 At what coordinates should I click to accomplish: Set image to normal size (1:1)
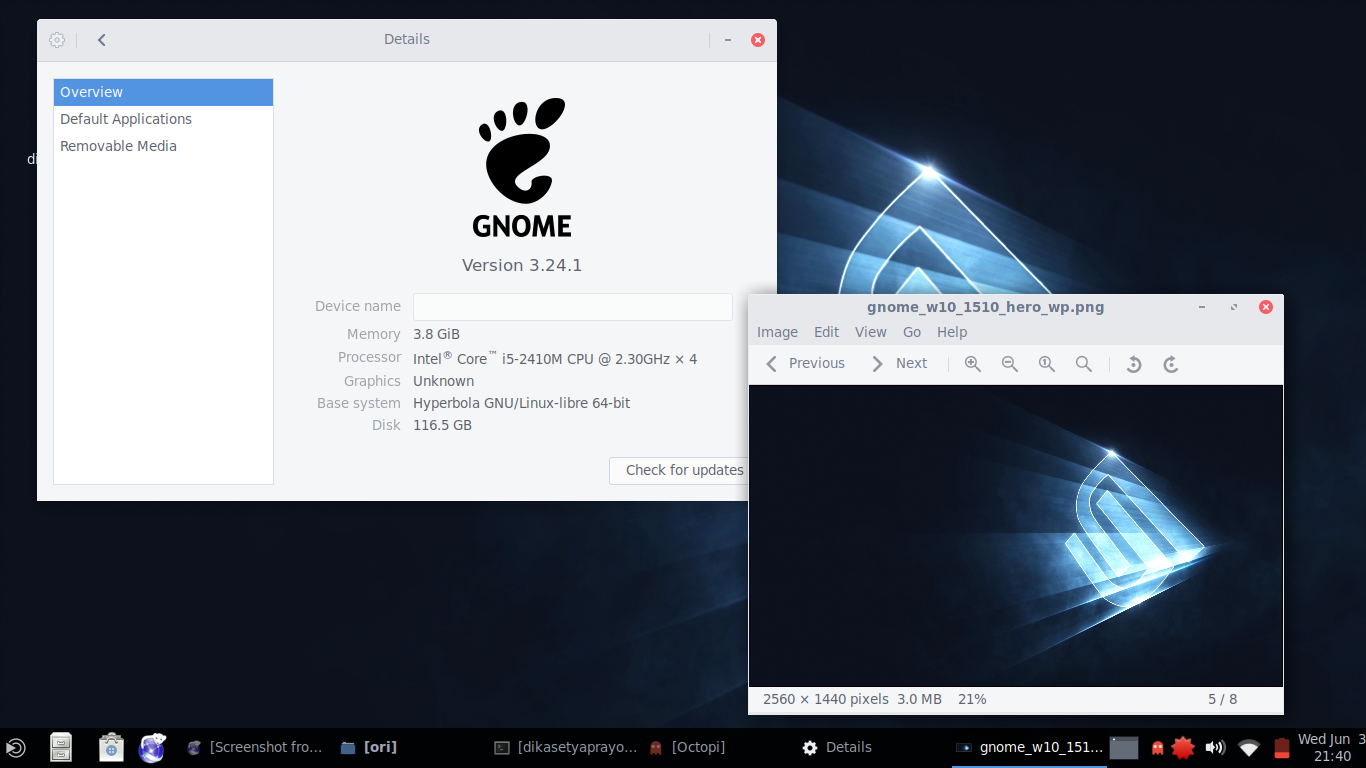click(x=1046, y=364)
